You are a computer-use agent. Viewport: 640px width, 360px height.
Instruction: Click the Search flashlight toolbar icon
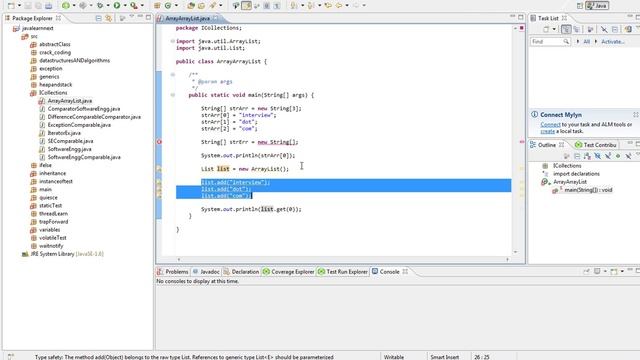(213, 6)
